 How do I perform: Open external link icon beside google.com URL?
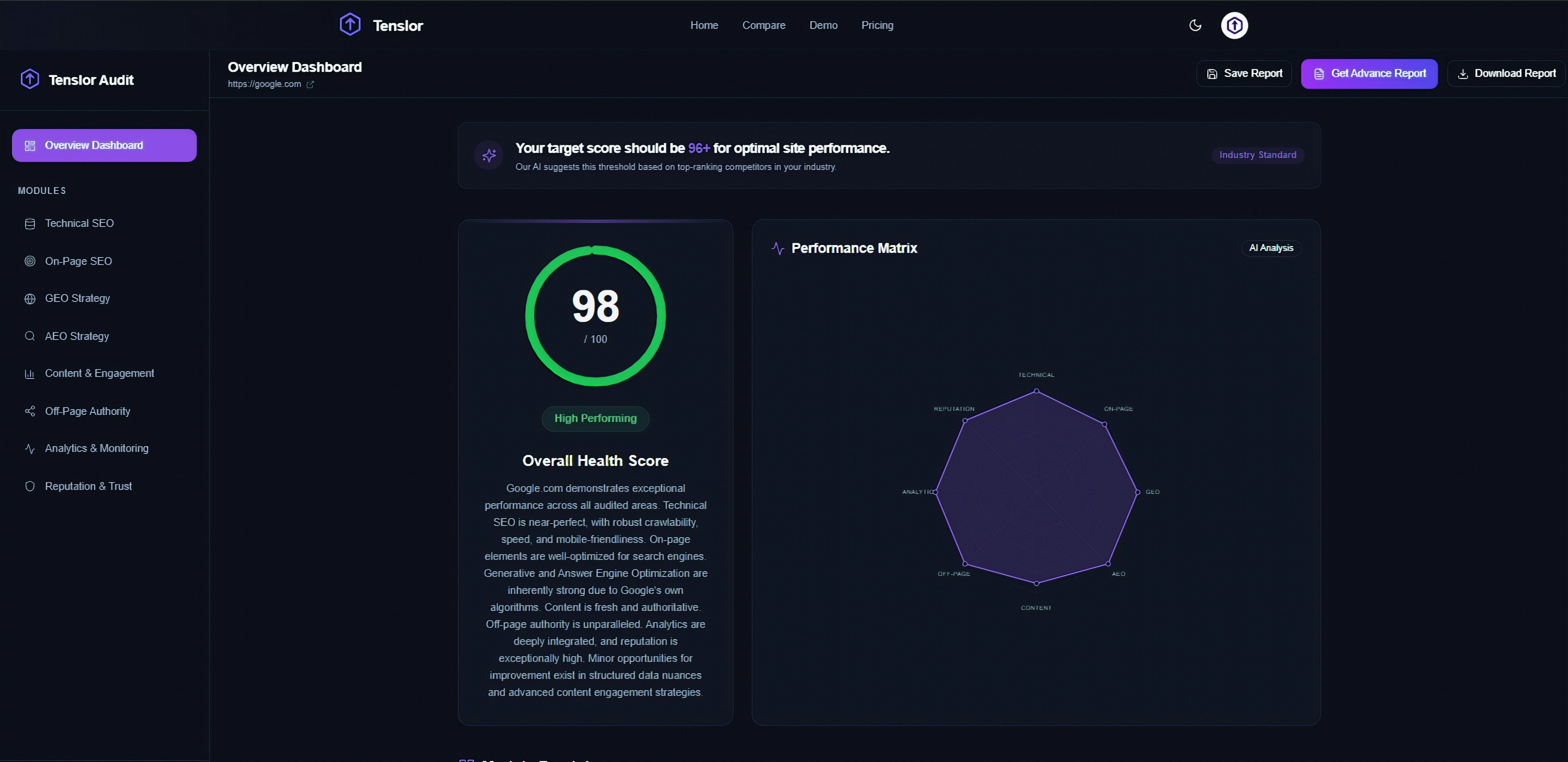coord(310,85)
